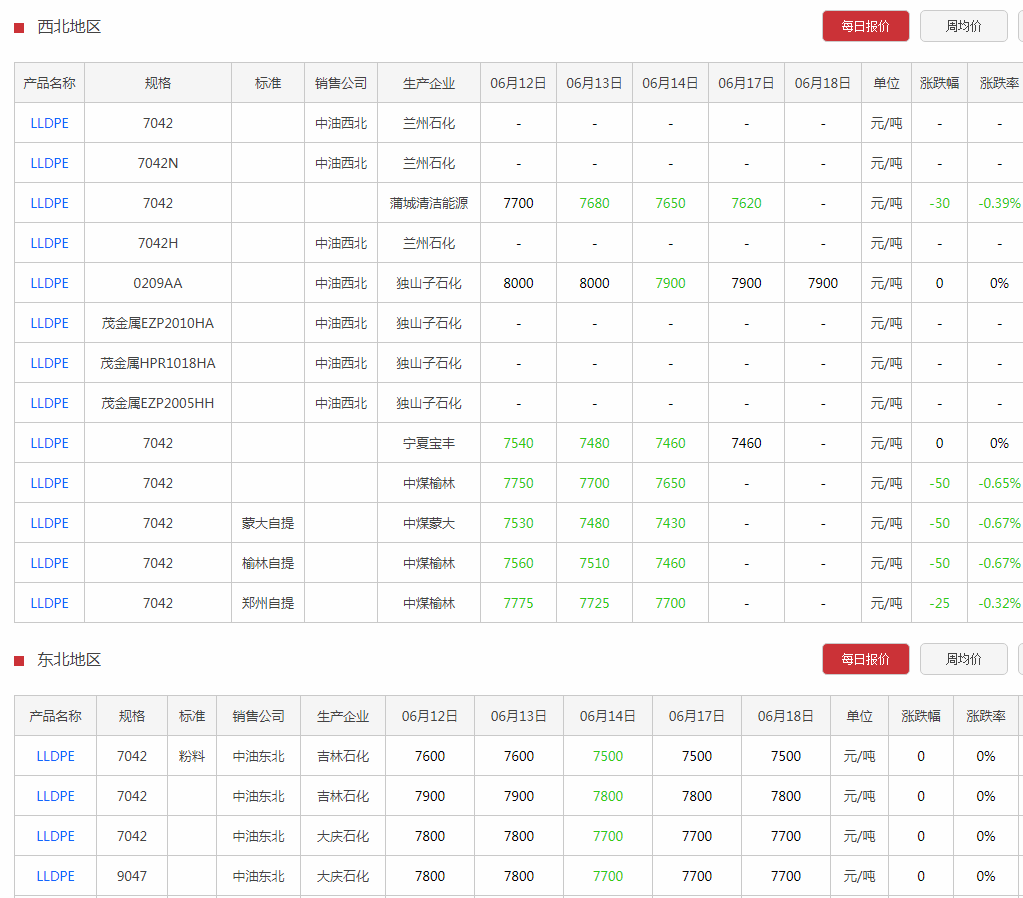The height and width of the screenshot is (898, 1023).
Task: Open LLDPE link in the 9047 row
Action: [x=56, y=876]
